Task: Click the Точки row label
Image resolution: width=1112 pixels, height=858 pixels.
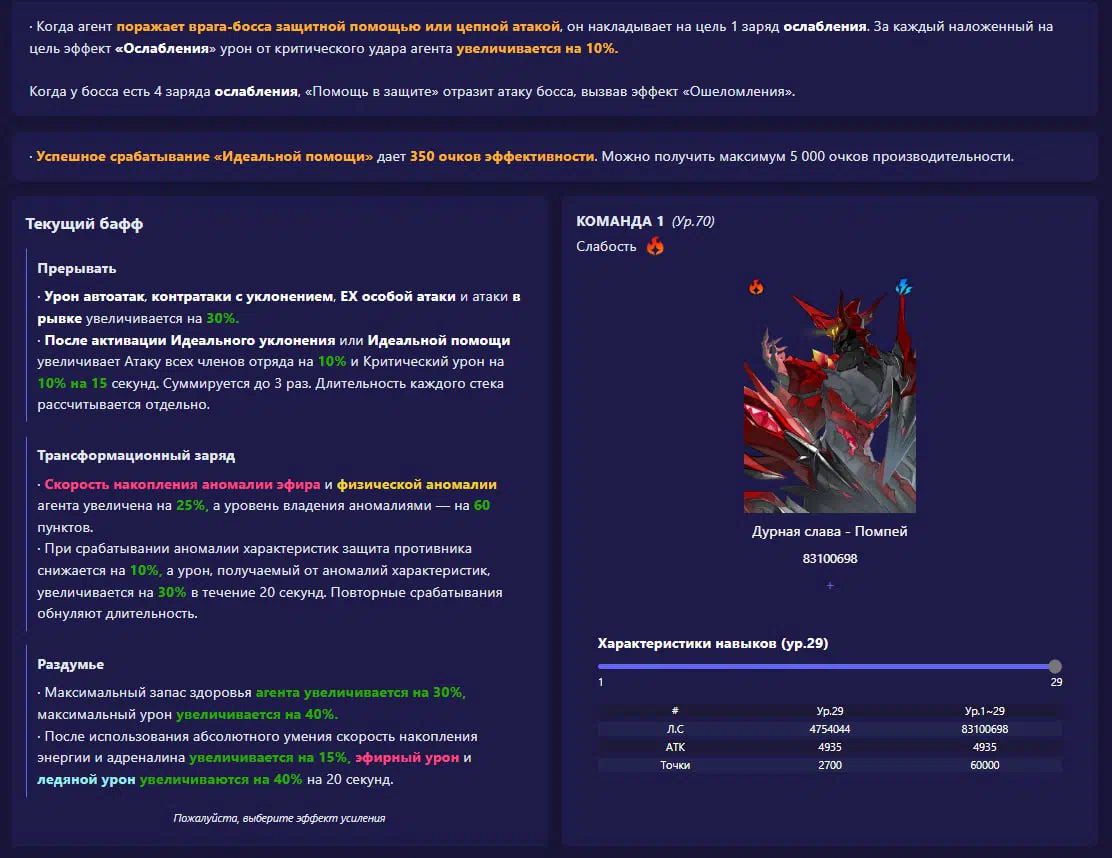Action: coord(675,765)
